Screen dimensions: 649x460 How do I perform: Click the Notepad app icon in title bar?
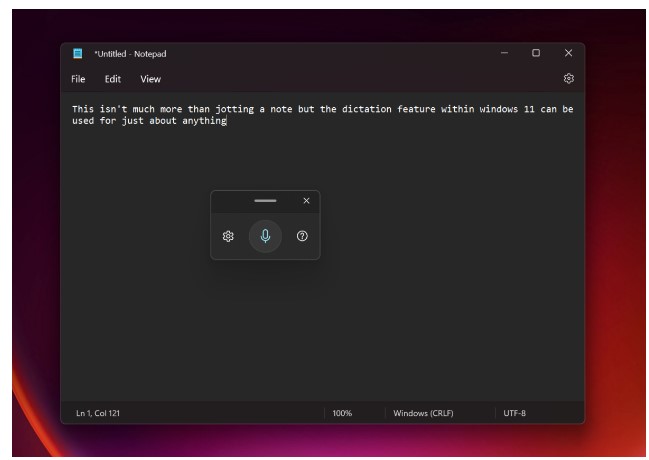77,53
